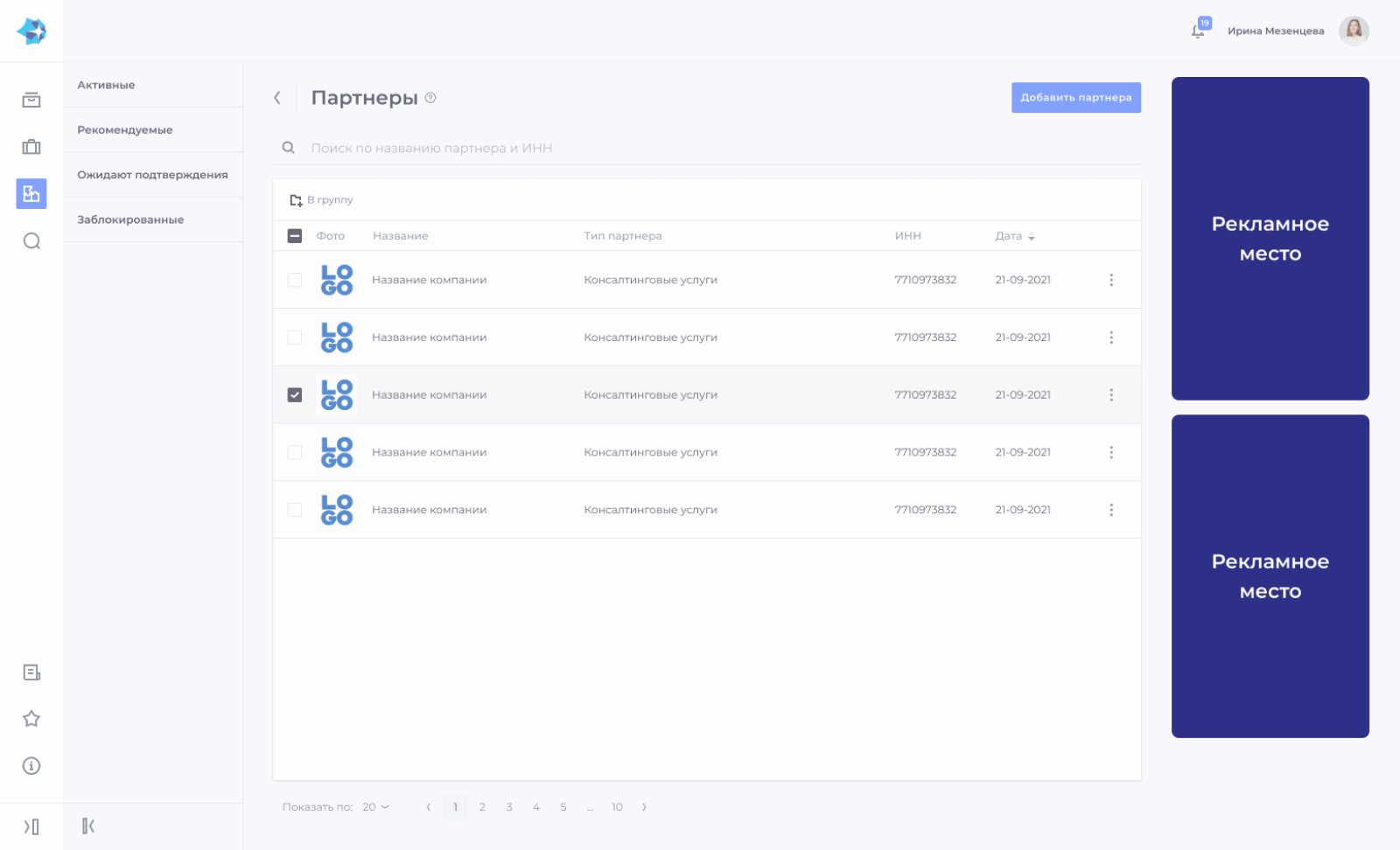Open the magnifier search icon in left sidebar

pyautogui.click(x=31, y=240)
